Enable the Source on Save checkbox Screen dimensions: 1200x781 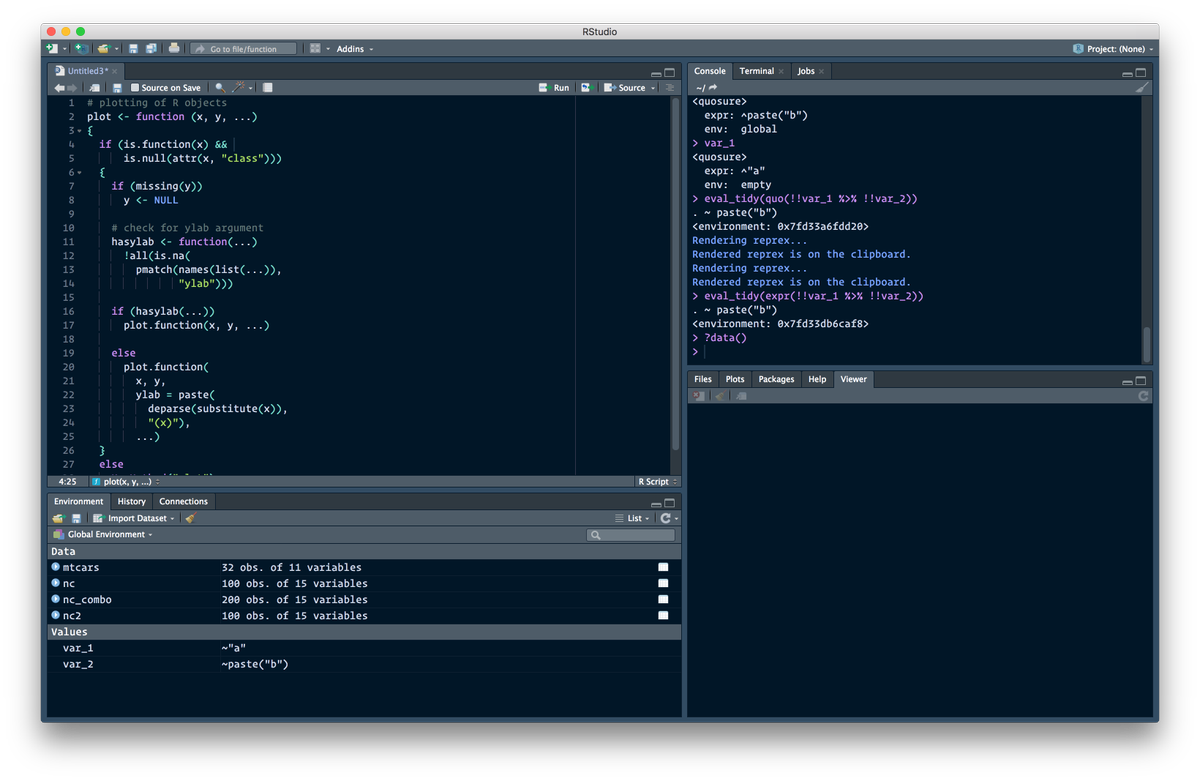[x=136, y=87]
